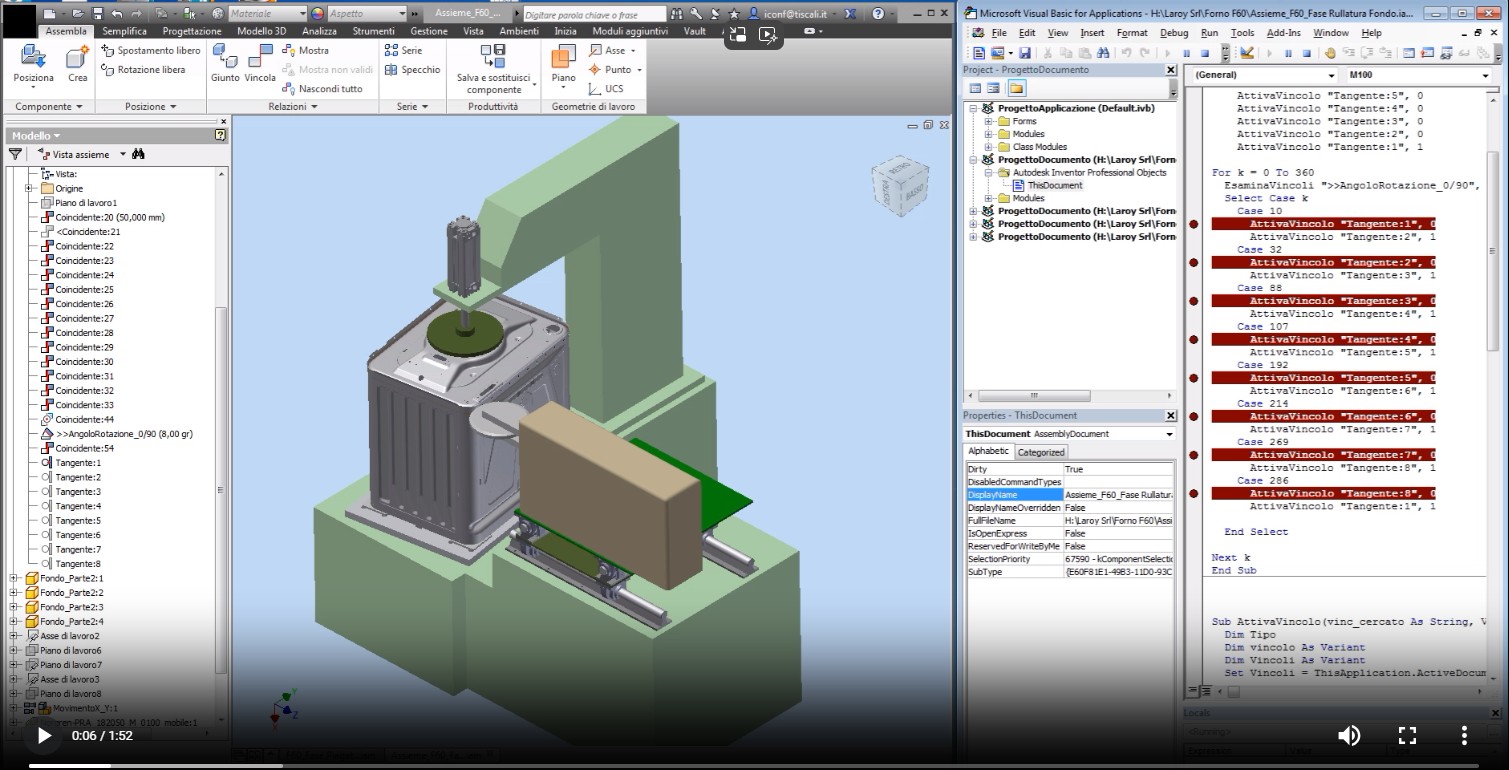Expand the Componente panel dropdown
This screenshot has height=770, width=1509.
[48, 106]
